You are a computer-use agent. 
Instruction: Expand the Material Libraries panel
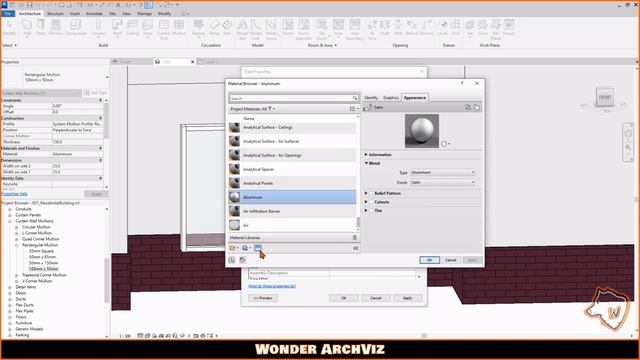(x=355, y=238)
